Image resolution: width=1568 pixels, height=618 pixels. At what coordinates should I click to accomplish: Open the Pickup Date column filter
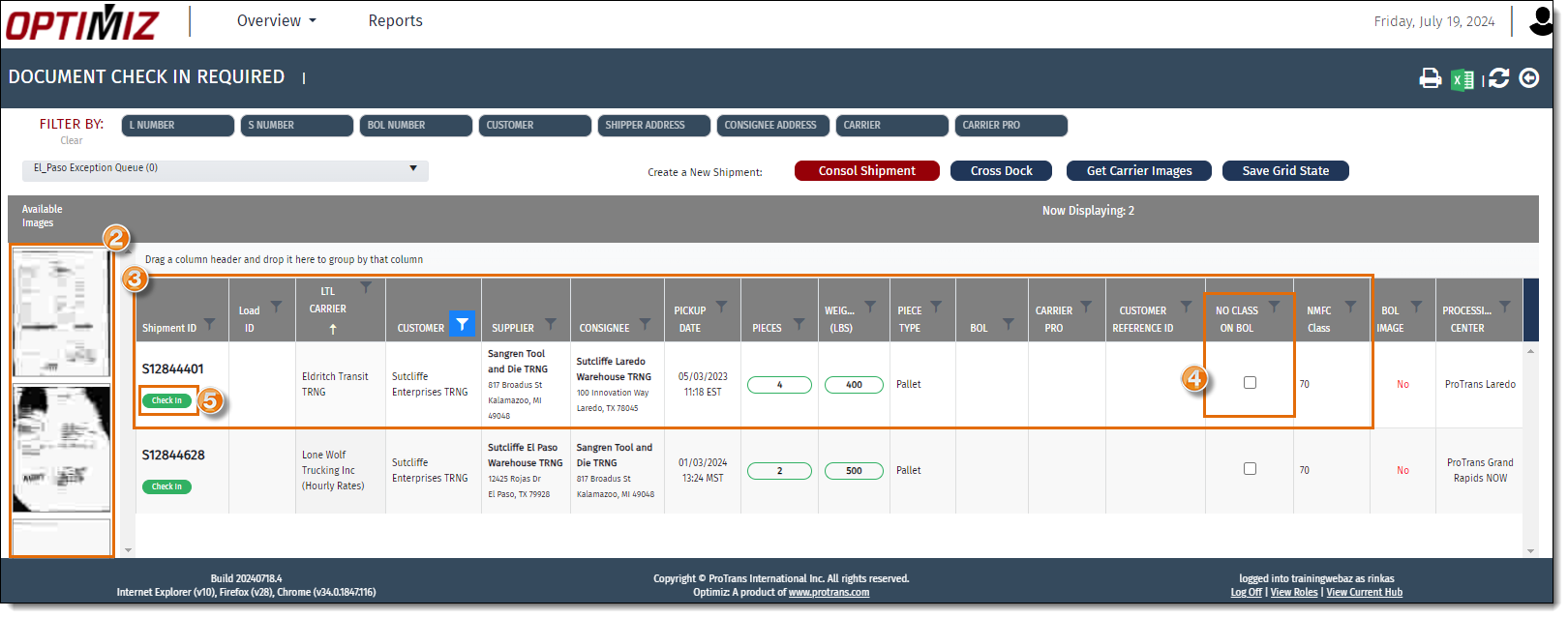tap(721, 307)
